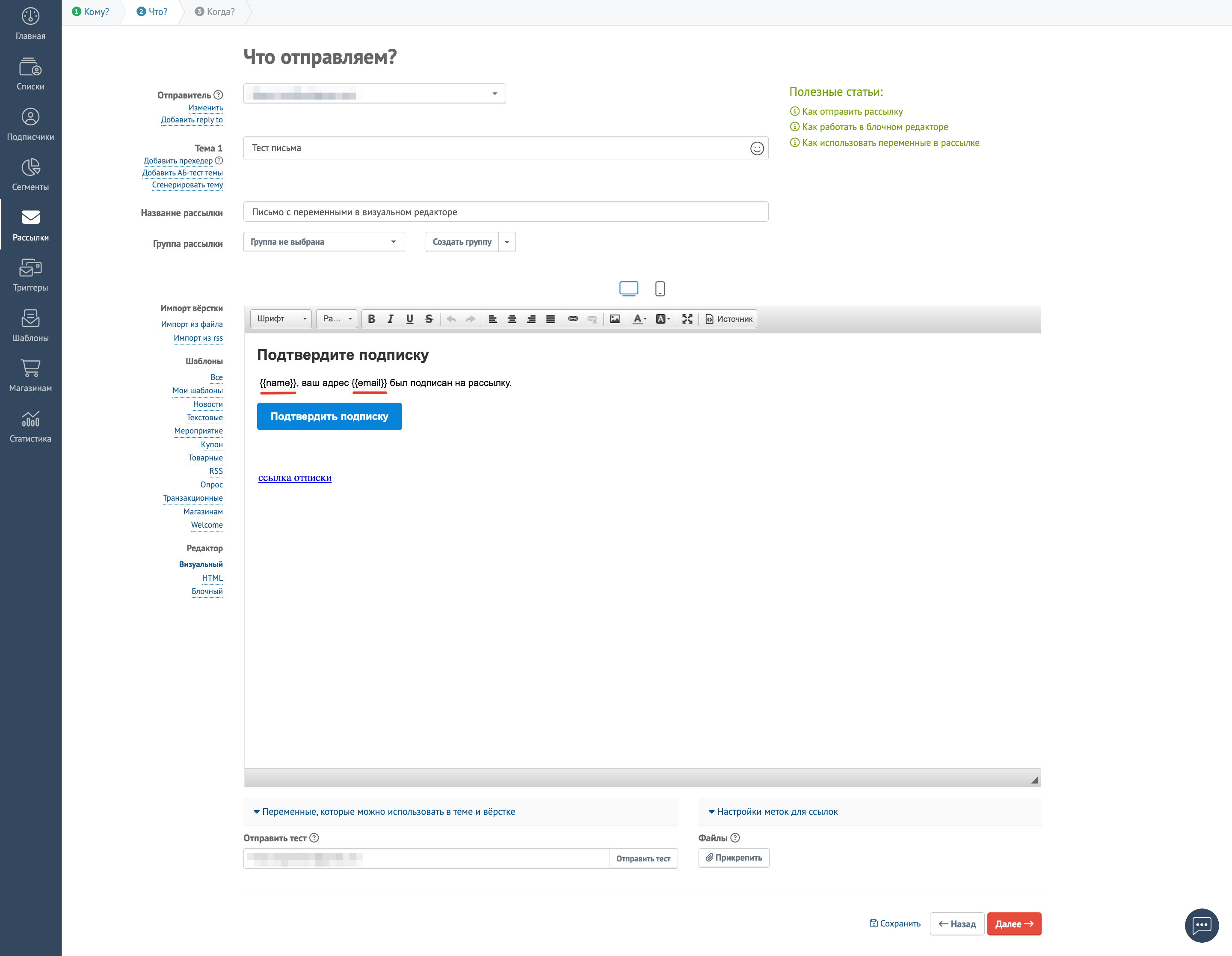The image size is (1232, 956).
Task: Insert emoji into the subject field
Action: coord(757,148)
